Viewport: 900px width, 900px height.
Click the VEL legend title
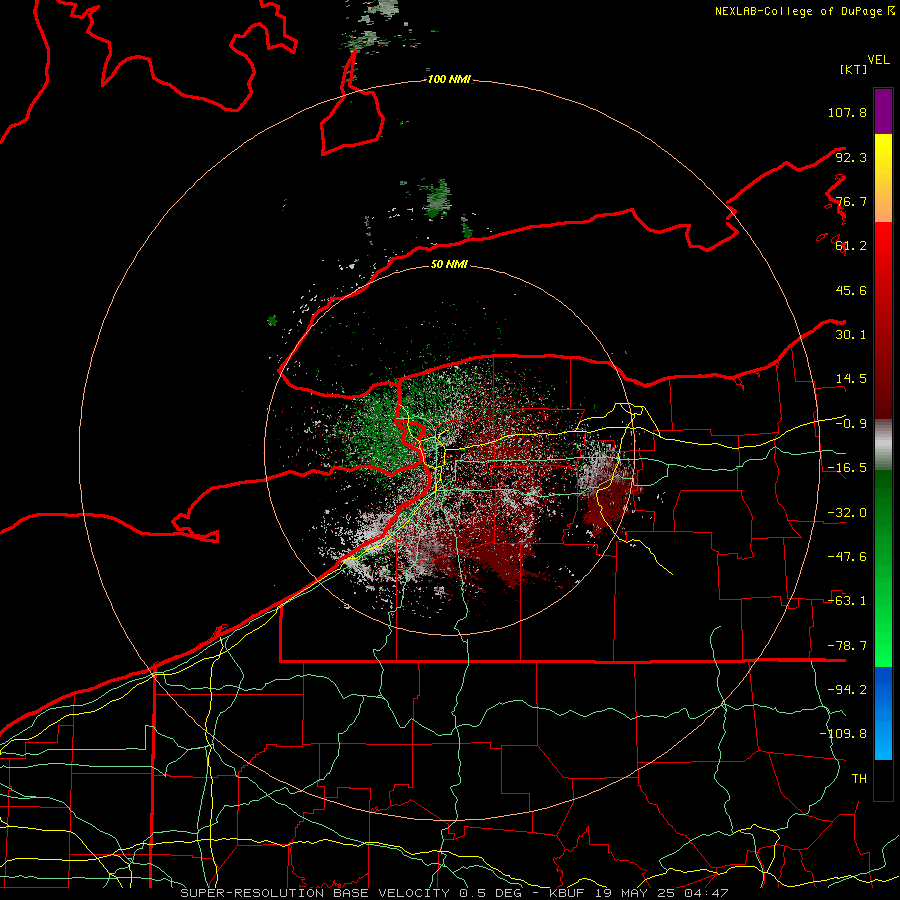click(x=878, y=60)
